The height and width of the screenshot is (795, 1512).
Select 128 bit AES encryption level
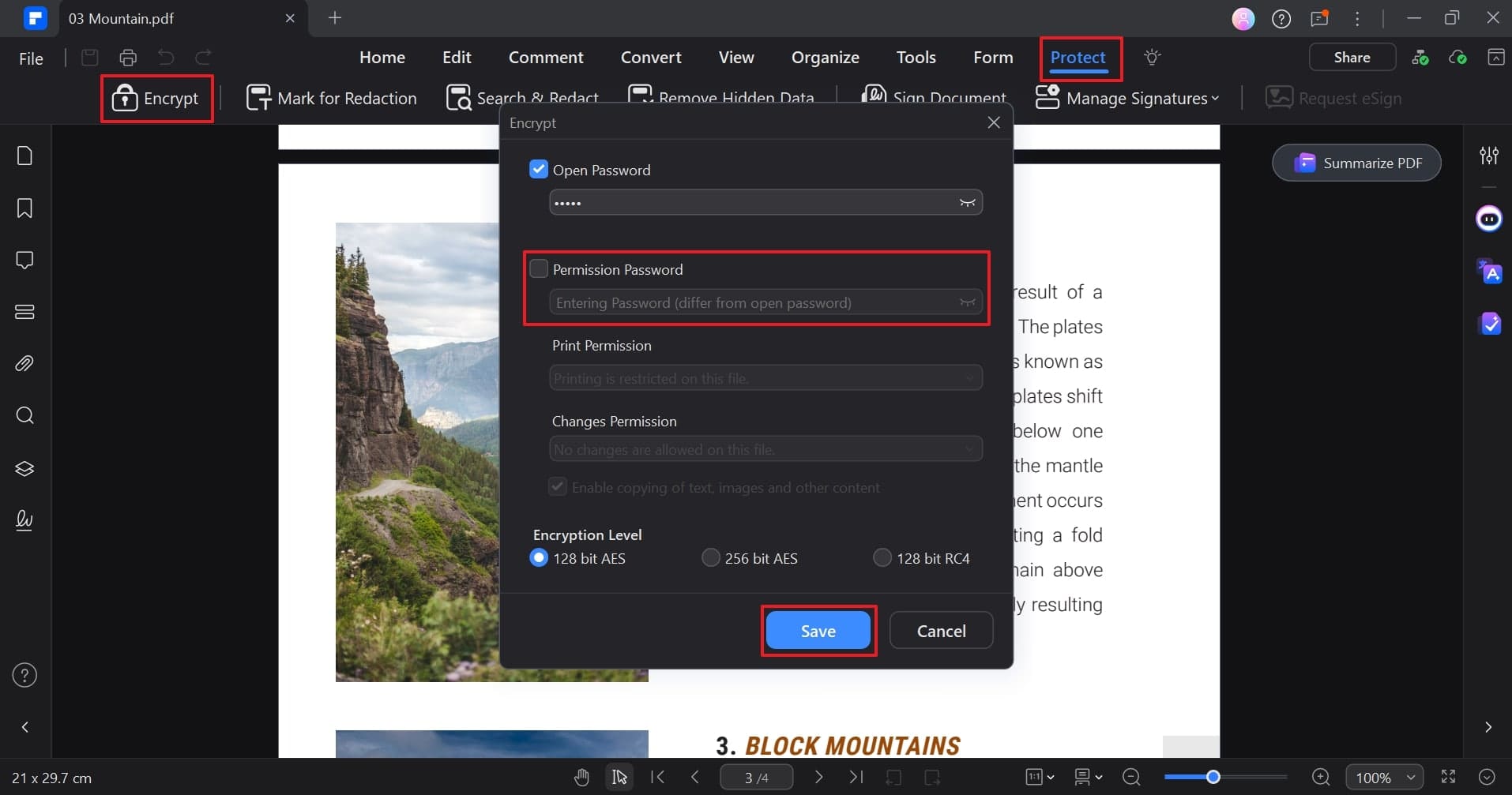pyautogui.click(x=539, y=557)
